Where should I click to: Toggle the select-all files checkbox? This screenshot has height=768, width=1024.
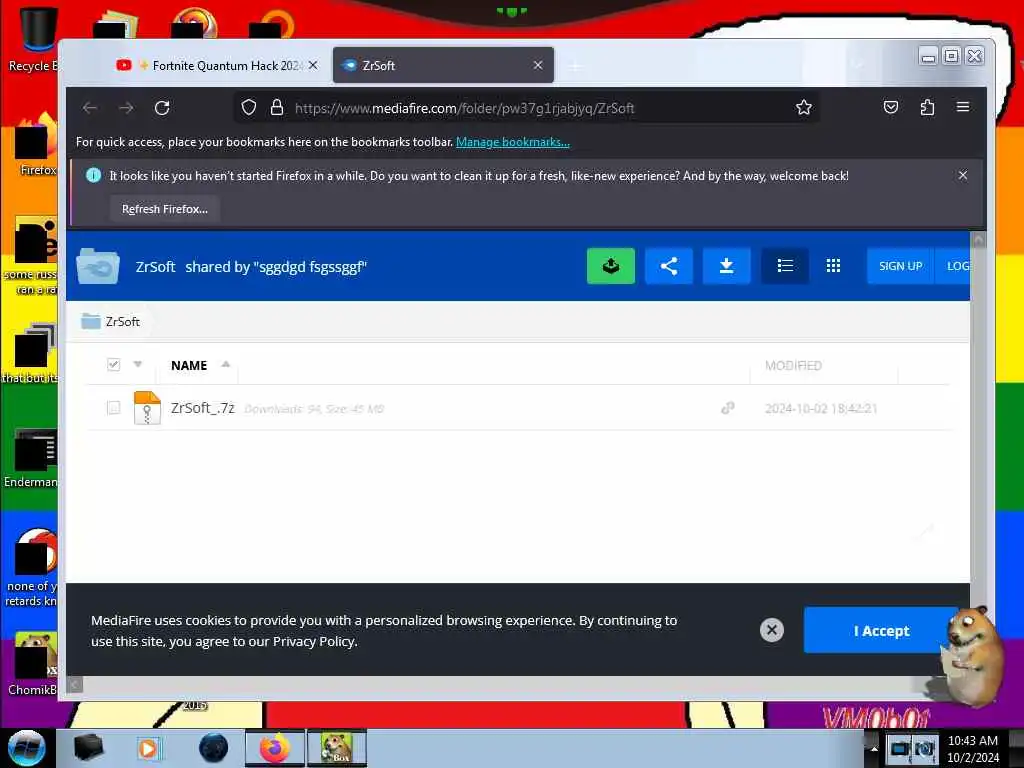point(114,364)
